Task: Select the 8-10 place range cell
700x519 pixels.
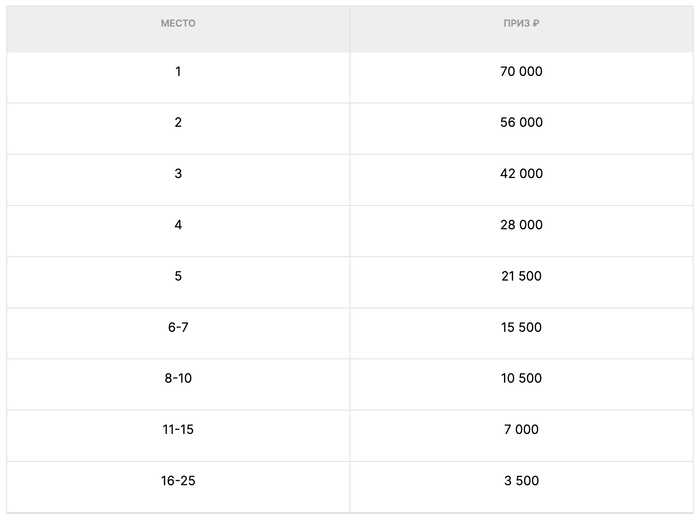Action: pos(178,379)
